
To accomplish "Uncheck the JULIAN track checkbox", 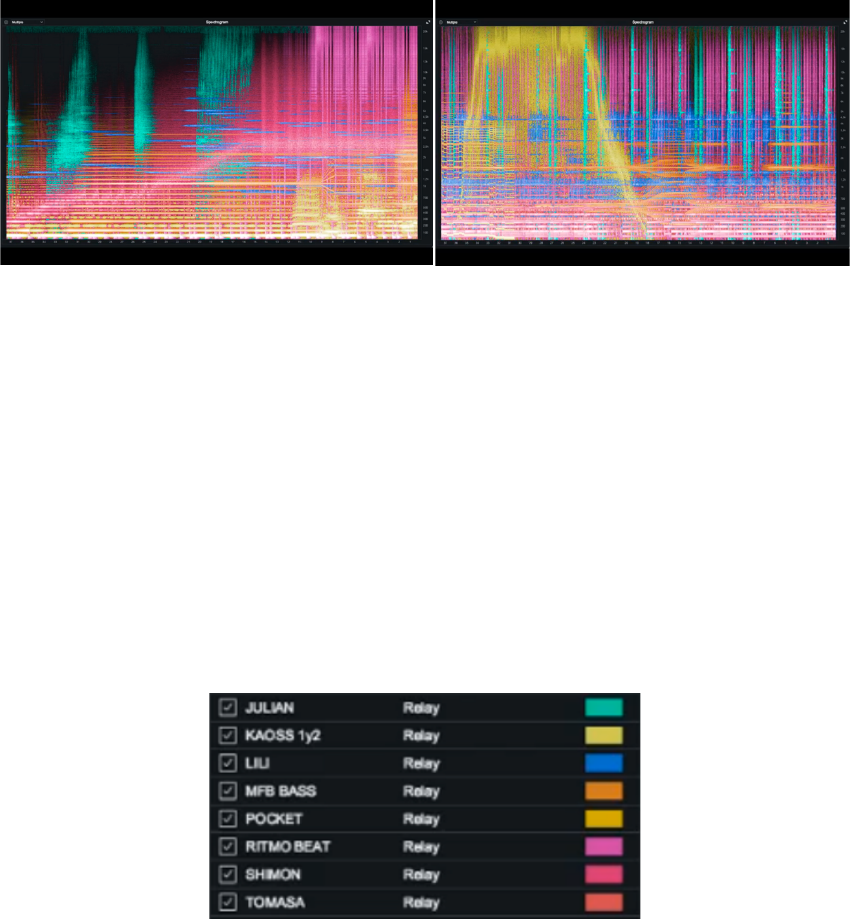I will tap(228, 708).
